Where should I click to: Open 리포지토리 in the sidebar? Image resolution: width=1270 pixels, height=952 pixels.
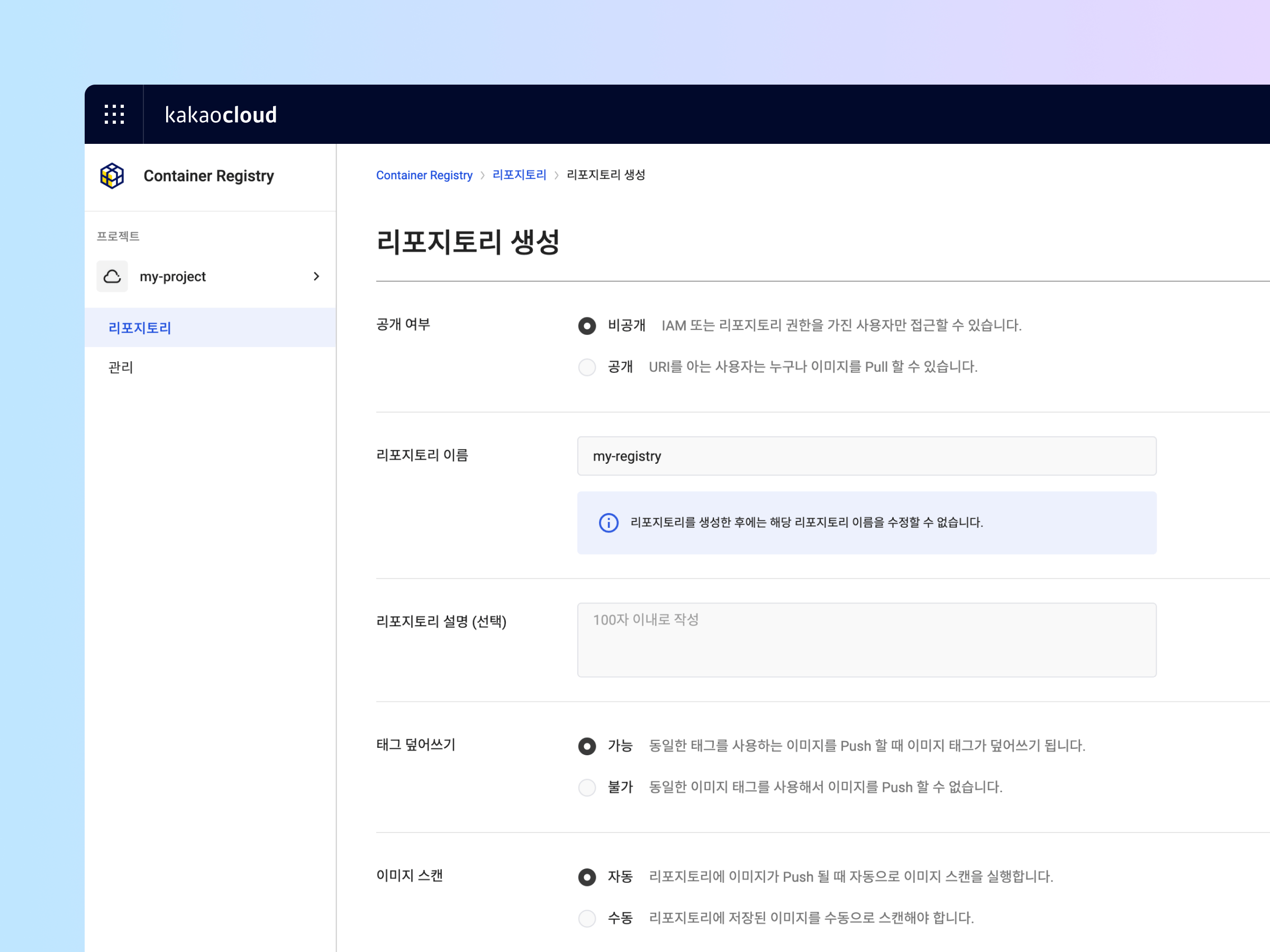coord(210,328)
